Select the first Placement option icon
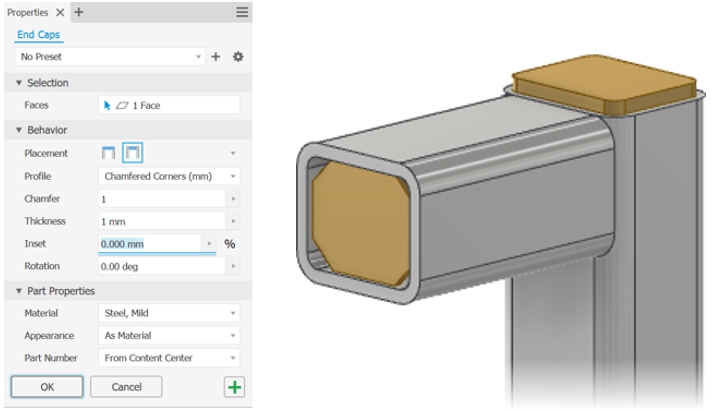 (x=108, y=153)
